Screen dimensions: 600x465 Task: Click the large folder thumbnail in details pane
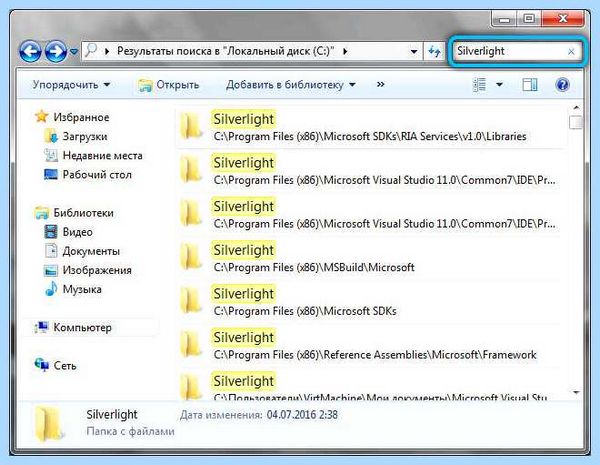pyautogui.click(x=49, y=424)
